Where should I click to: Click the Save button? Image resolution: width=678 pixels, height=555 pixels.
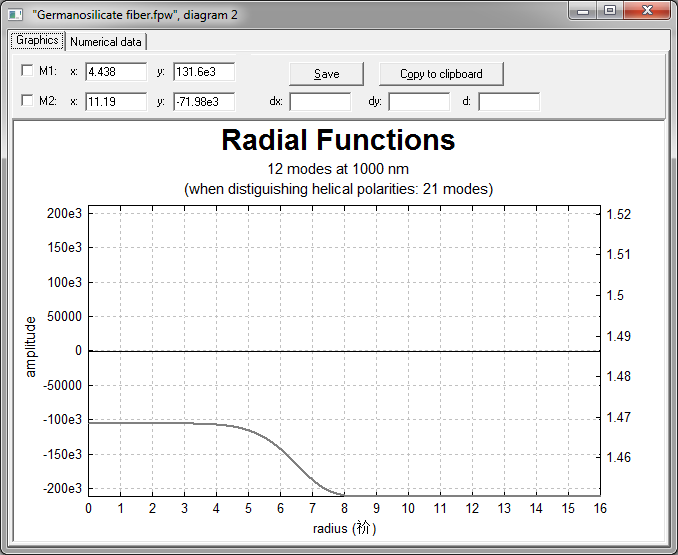[x=326, y=74]
